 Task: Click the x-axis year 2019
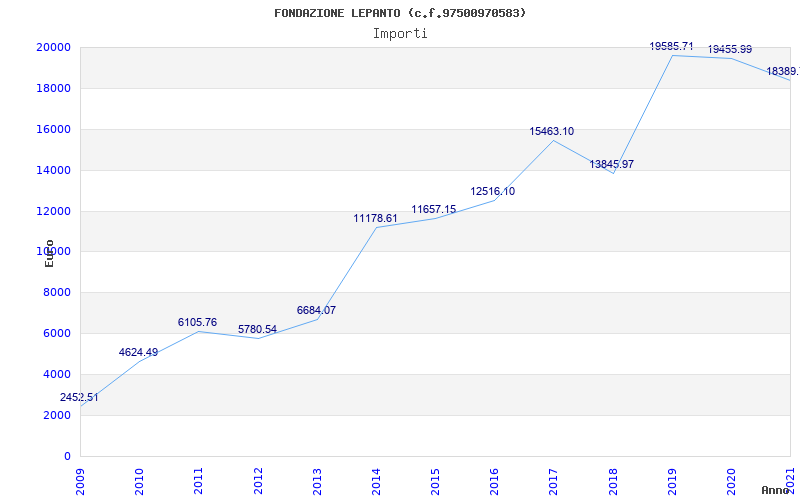pyautogui.click(x=672, y=482)
